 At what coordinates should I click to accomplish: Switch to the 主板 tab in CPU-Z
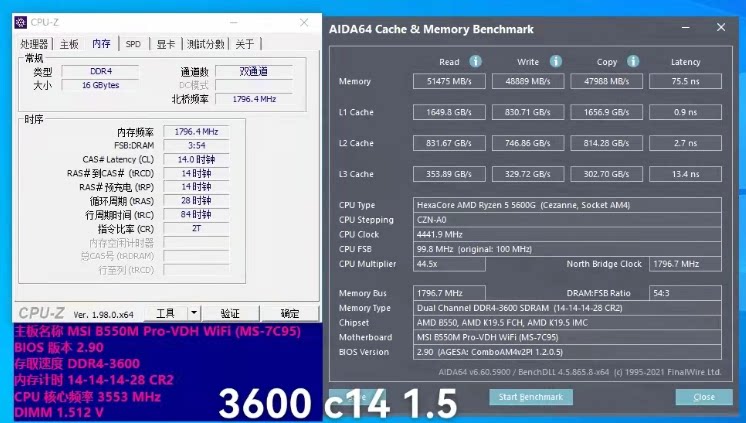pos(69,44)
